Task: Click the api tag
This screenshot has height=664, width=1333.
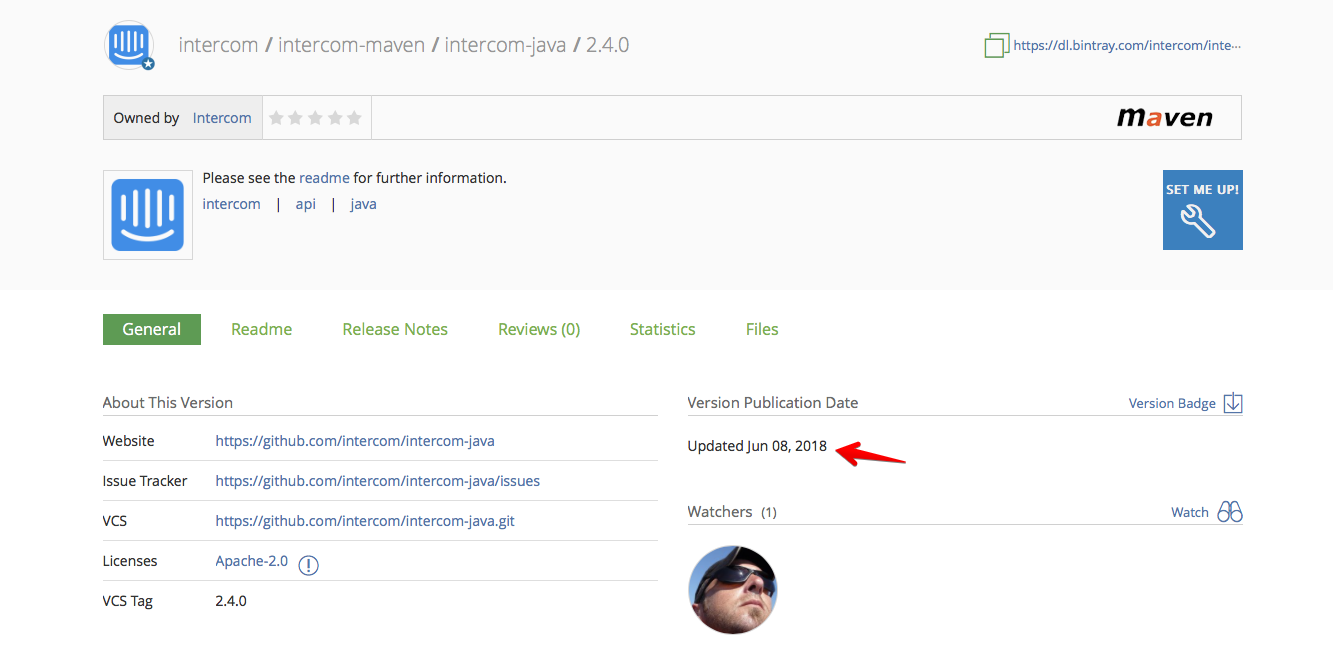Action: coord(306,204)
